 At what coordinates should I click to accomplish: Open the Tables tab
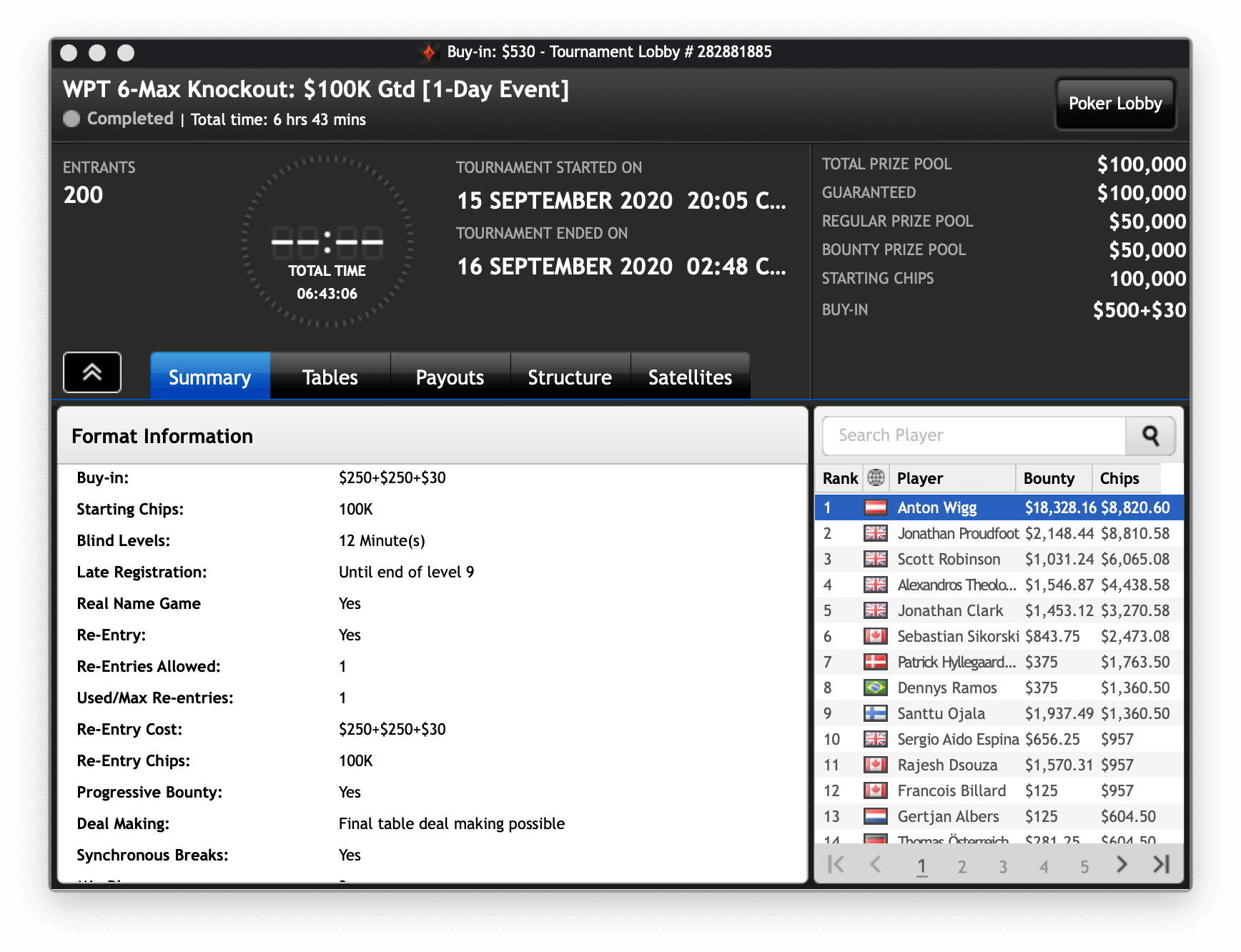point(330,377)
